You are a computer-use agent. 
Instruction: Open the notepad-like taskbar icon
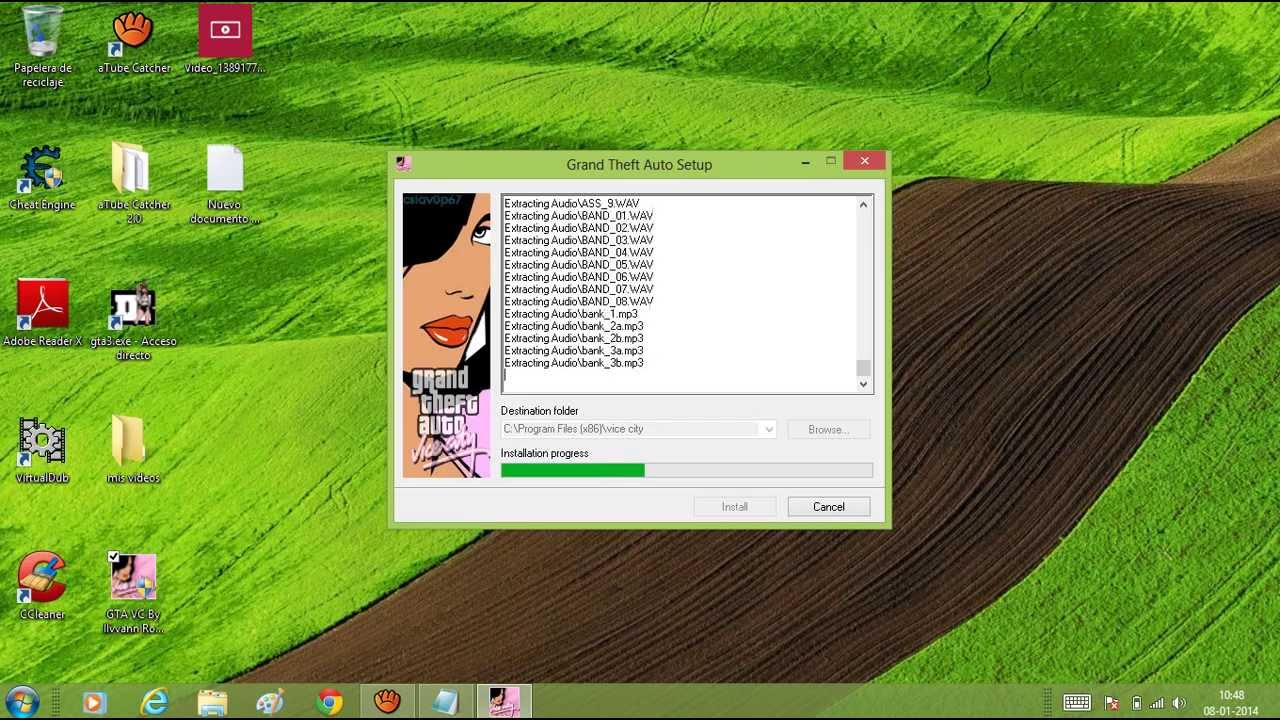[445, 702]
